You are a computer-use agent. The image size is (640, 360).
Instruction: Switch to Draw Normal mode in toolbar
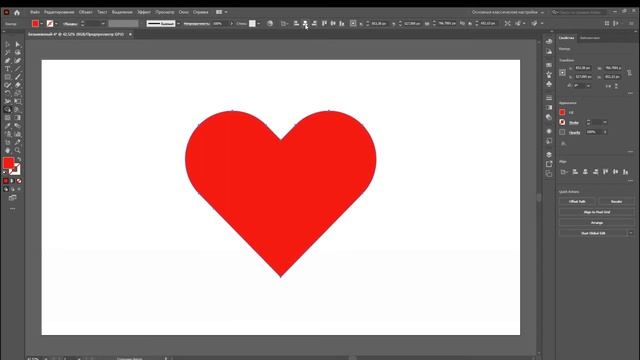6,189
